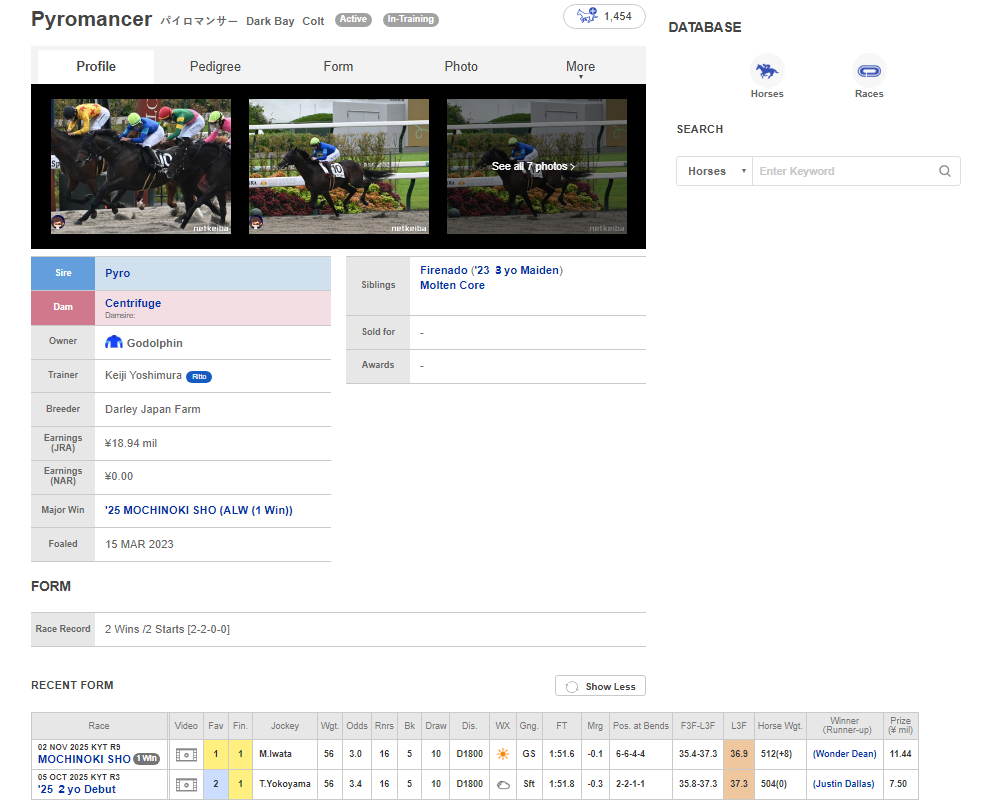Click the cloudy weather icon
Viewport: 982px width, 809px height.
click(x=502, y=785)
